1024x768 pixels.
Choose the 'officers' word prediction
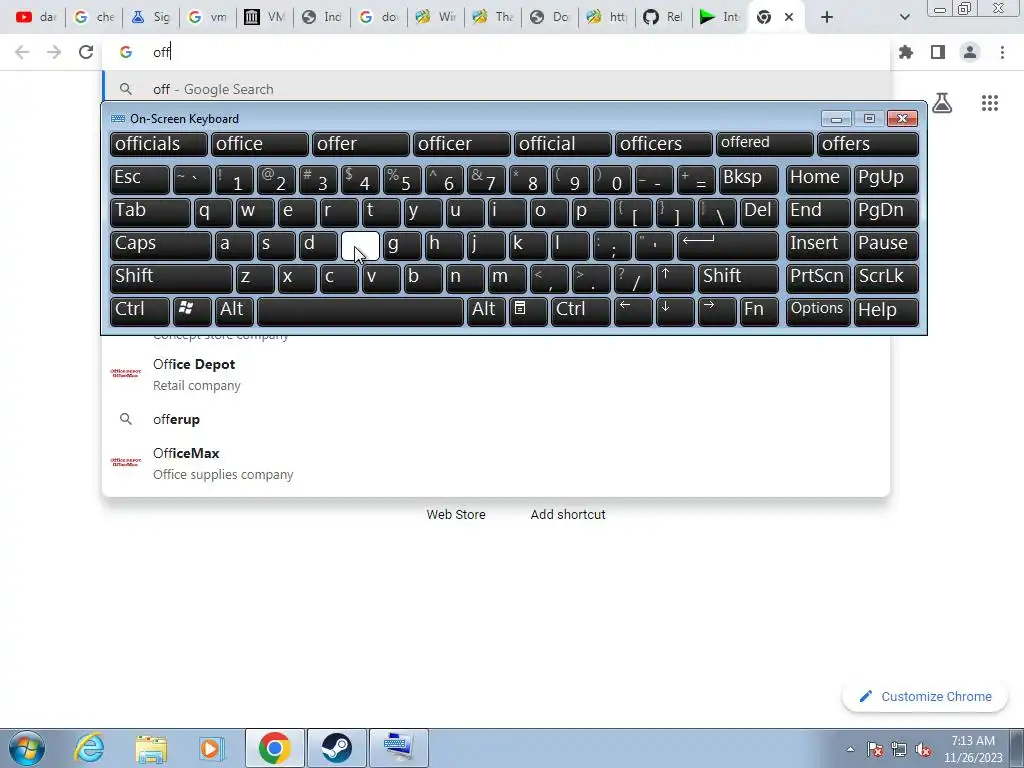click(664, 144)
